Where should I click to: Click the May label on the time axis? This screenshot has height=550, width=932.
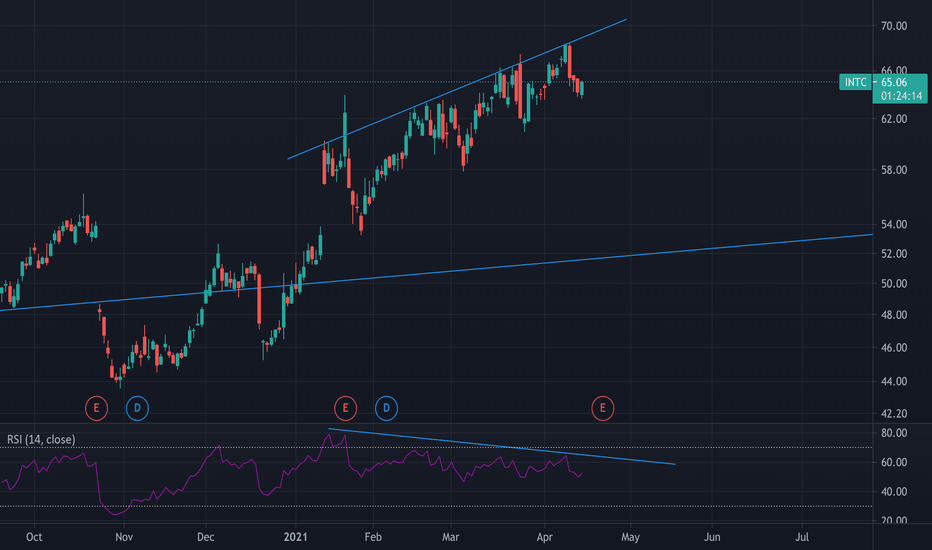coord(630,537)
